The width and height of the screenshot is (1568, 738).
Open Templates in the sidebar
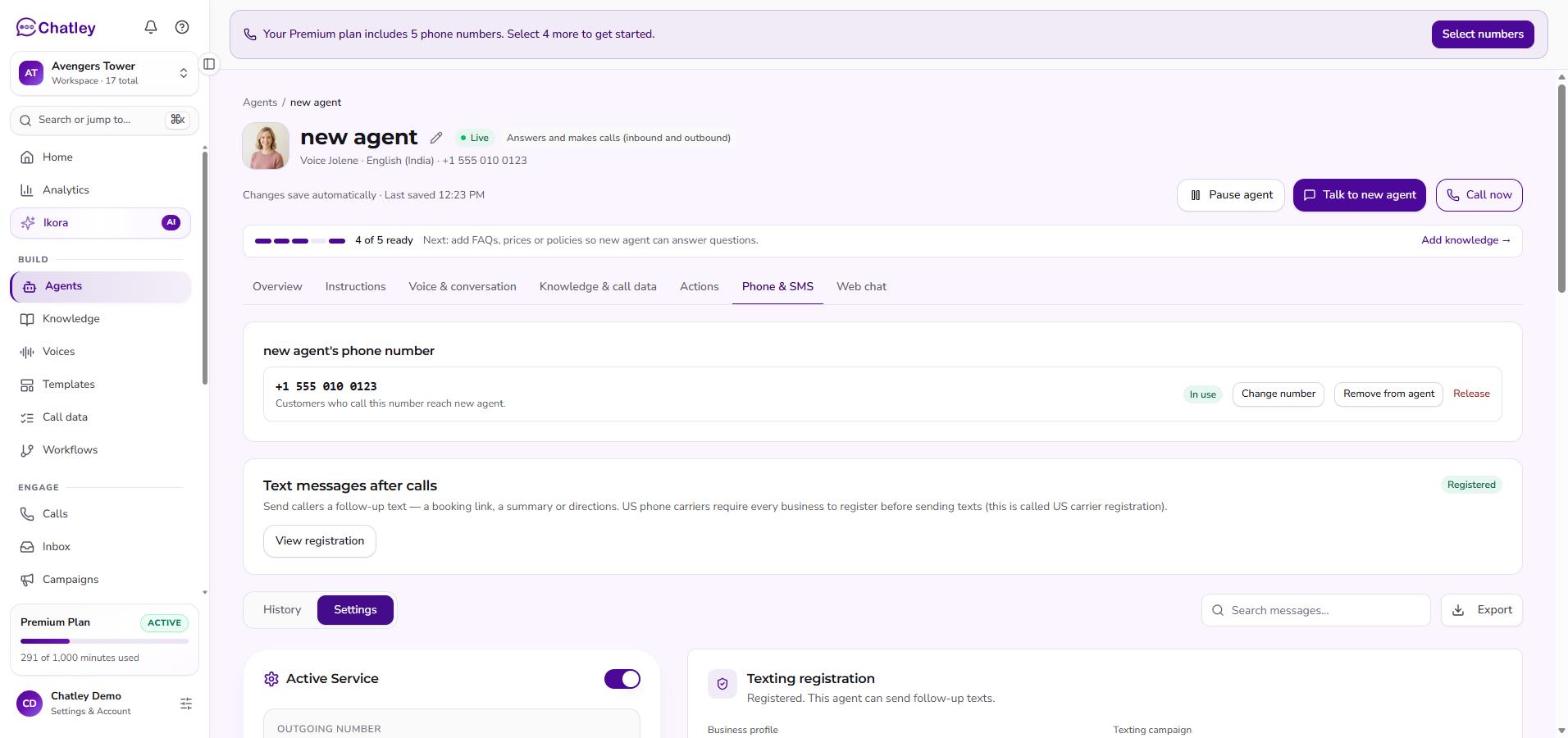click(100, 385)
